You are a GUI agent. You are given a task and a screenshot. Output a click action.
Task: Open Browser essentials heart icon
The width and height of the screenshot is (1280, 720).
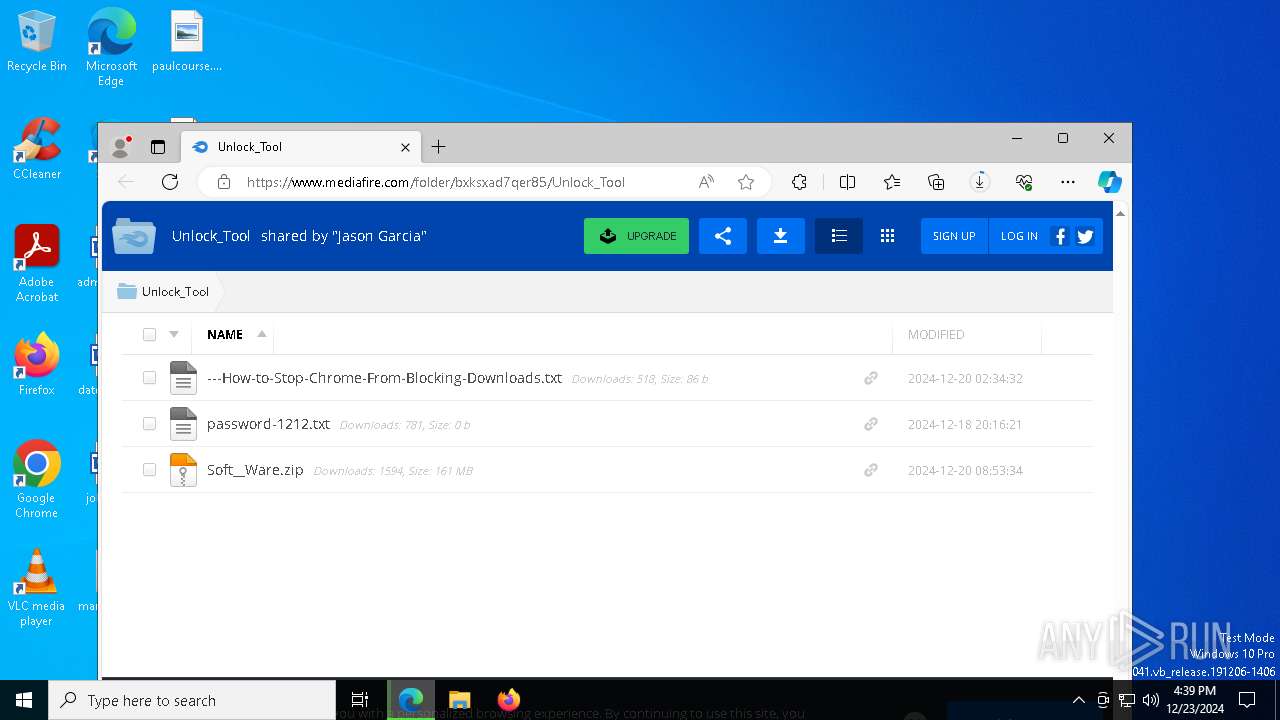[1024, 182]
